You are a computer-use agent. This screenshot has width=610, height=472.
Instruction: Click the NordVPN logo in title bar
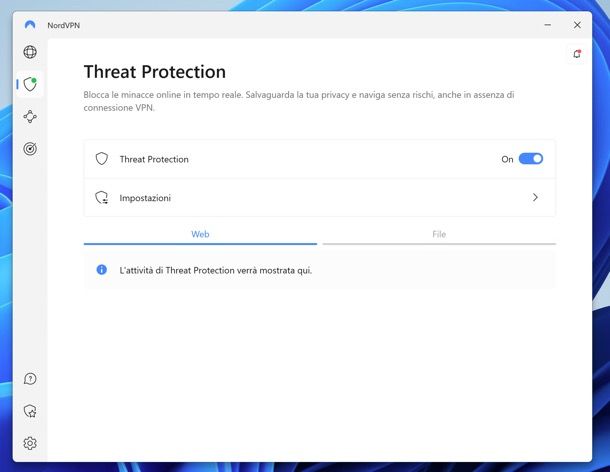(x=30, y=25)
